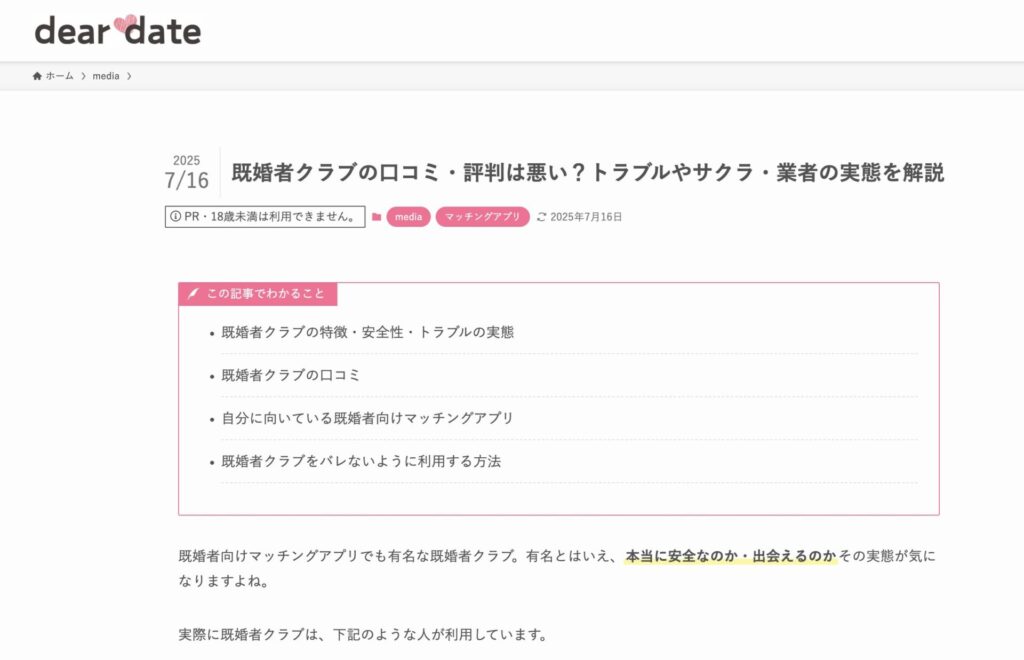The width and height of the screenshot is (1024, 660).
Task: Click the chevron after media breadcrumb
Action: [129, 76]
